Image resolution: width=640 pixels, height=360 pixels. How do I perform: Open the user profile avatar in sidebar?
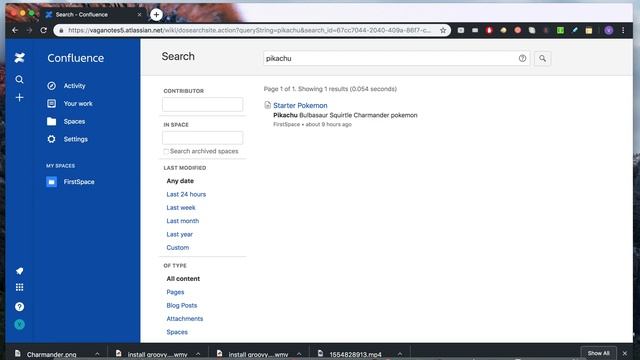point(19,324)
